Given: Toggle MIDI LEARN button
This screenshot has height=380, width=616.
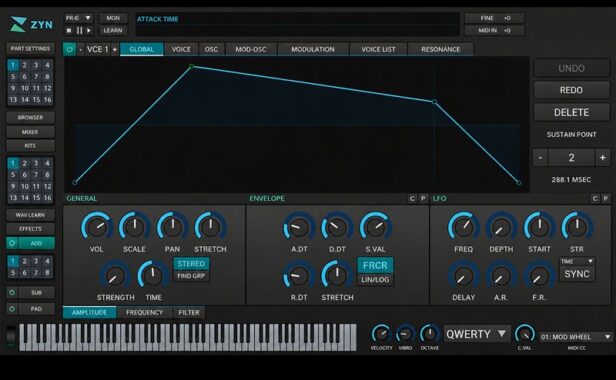Looking at the screenshot, I should tap(113, 30).
